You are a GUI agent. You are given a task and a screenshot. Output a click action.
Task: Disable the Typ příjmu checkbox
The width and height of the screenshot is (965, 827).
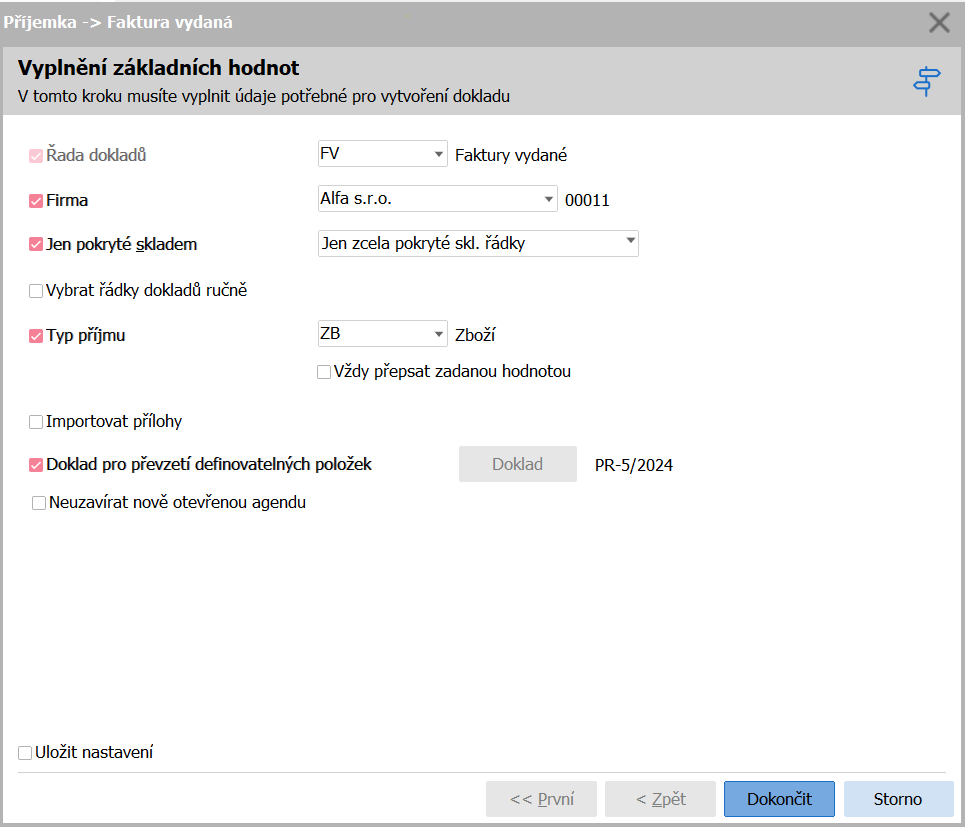36,335
